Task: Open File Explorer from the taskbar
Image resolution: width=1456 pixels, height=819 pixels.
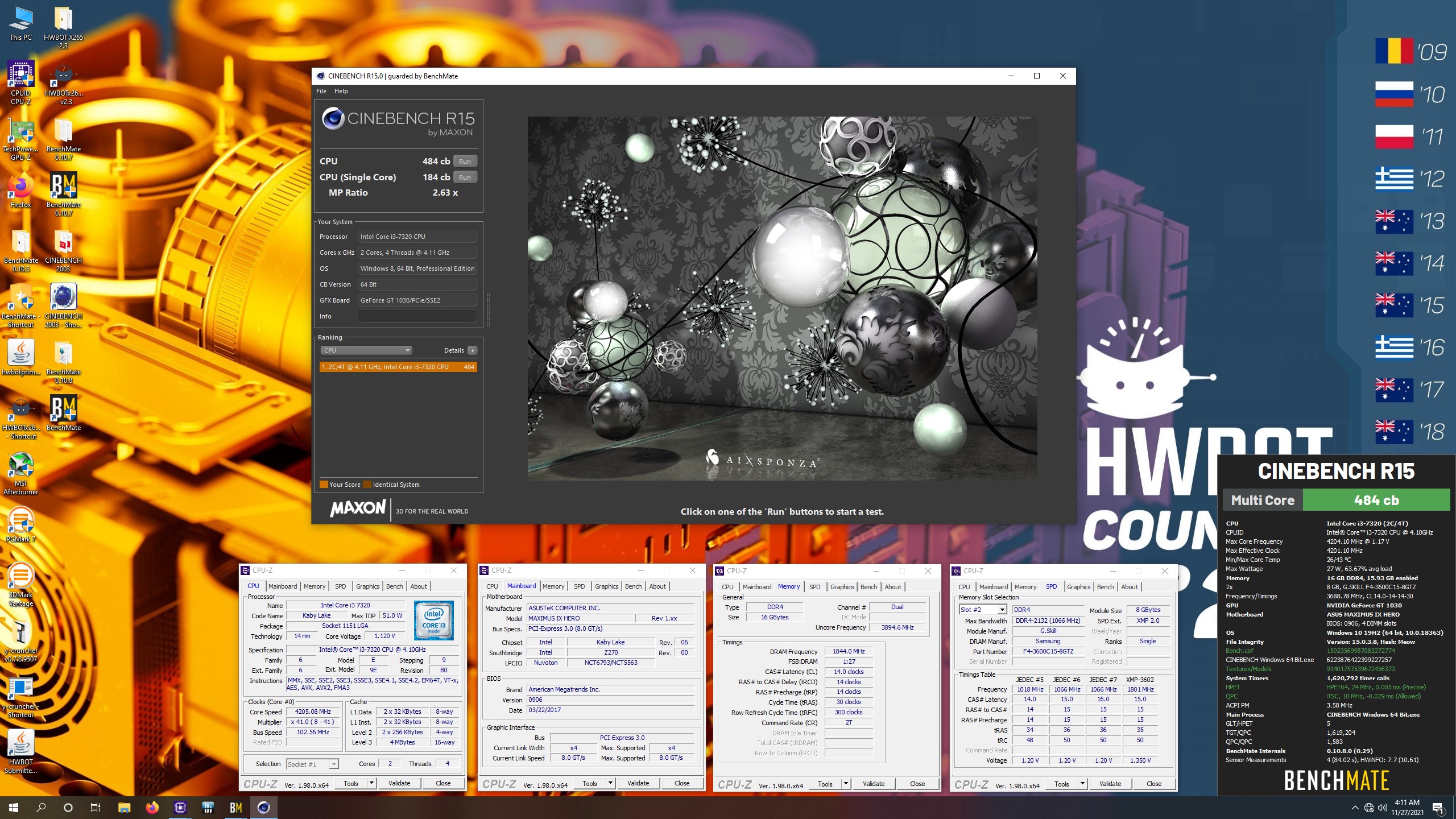Action: pos(124,808)
